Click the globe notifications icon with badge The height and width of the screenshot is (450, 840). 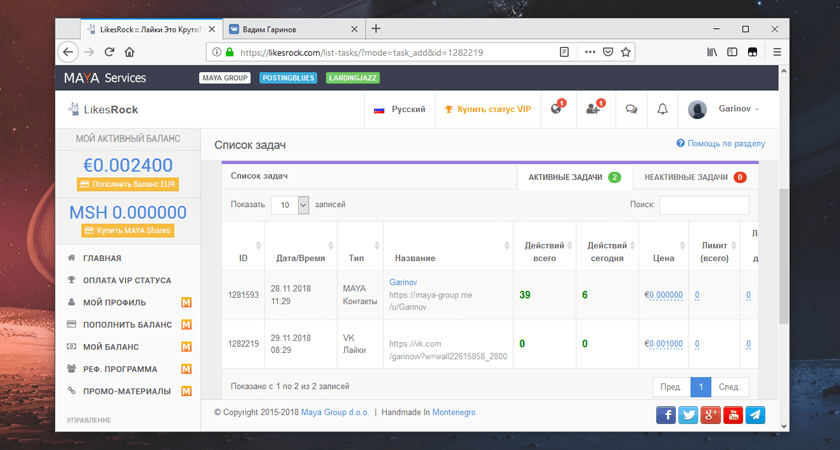[557, 109]
